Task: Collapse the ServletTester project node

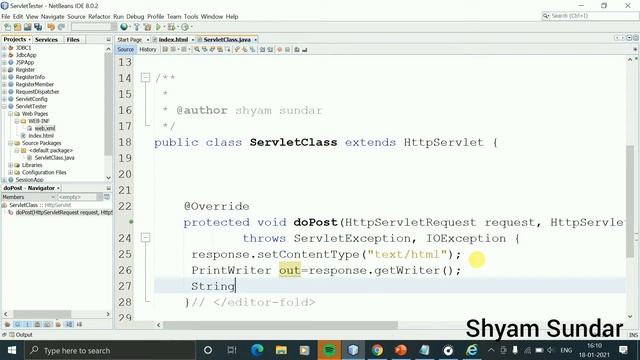Action: click(x=4, y=107)
